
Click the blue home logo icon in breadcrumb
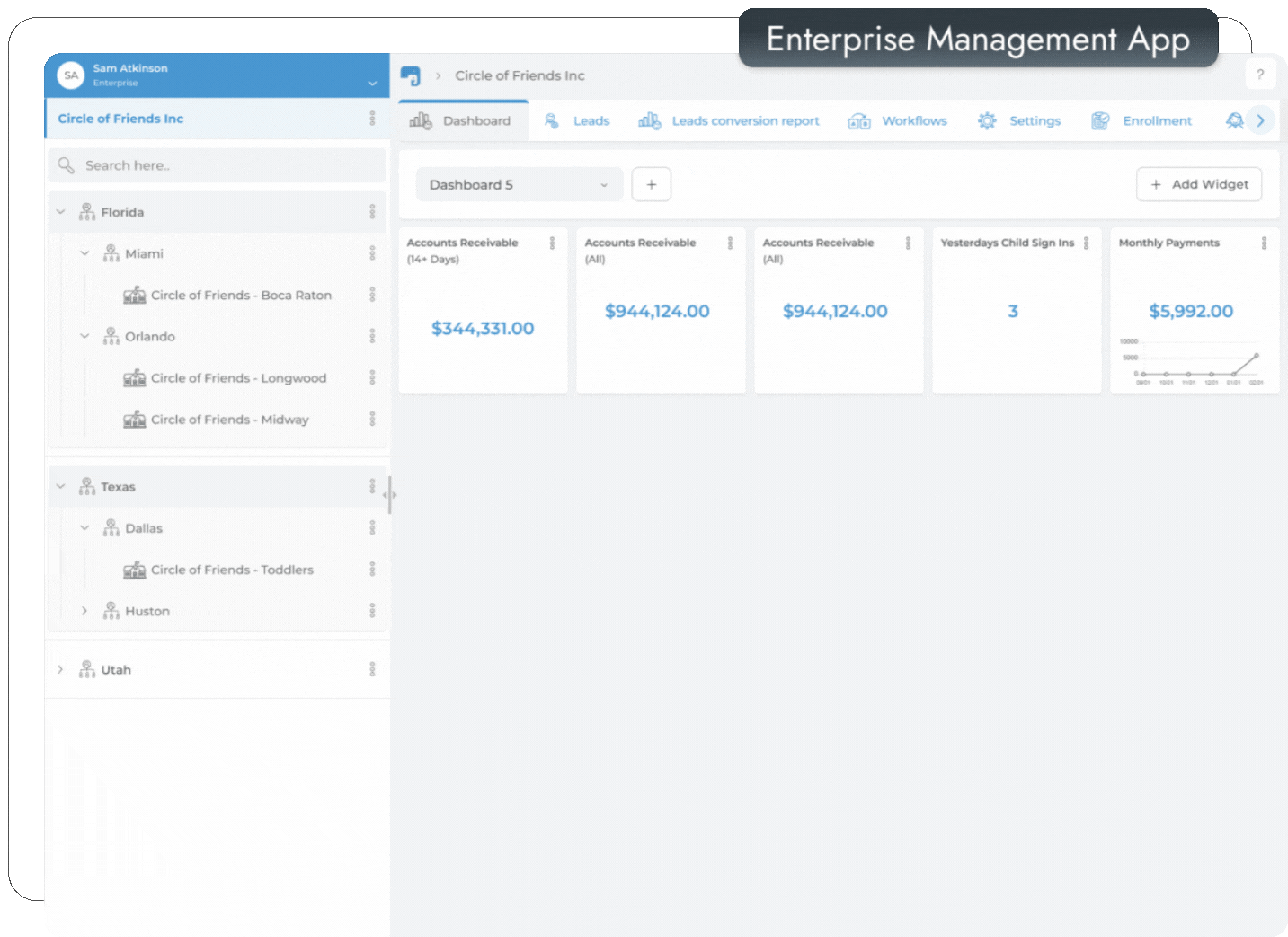(411, 75)
